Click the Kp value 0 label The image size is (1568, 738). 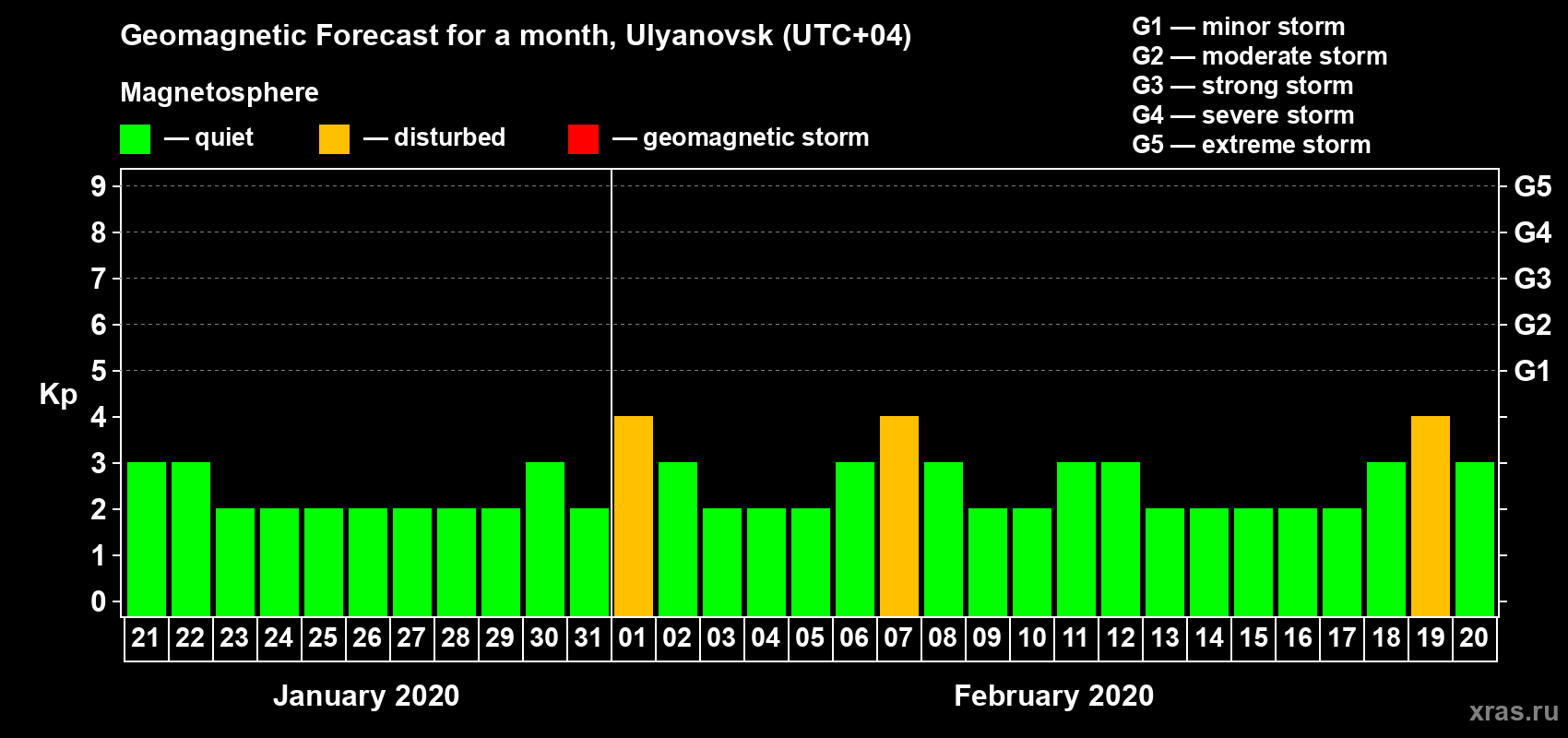99,601
